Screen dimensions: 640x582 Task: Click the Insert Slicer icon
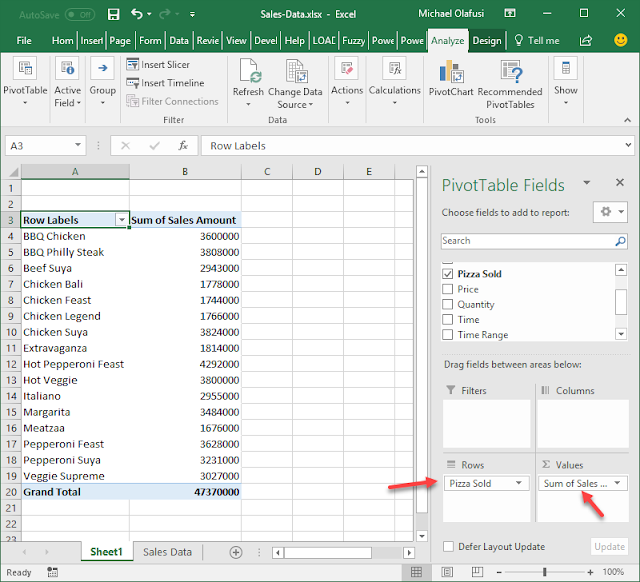click(134, 65)
